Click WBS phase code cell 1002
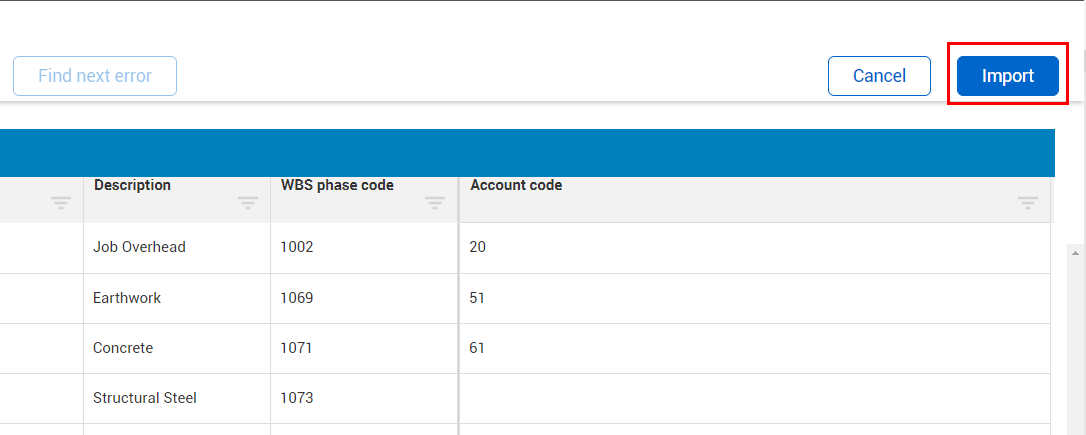This screenshot has height=435, width=1086. (x=297, y=247)
